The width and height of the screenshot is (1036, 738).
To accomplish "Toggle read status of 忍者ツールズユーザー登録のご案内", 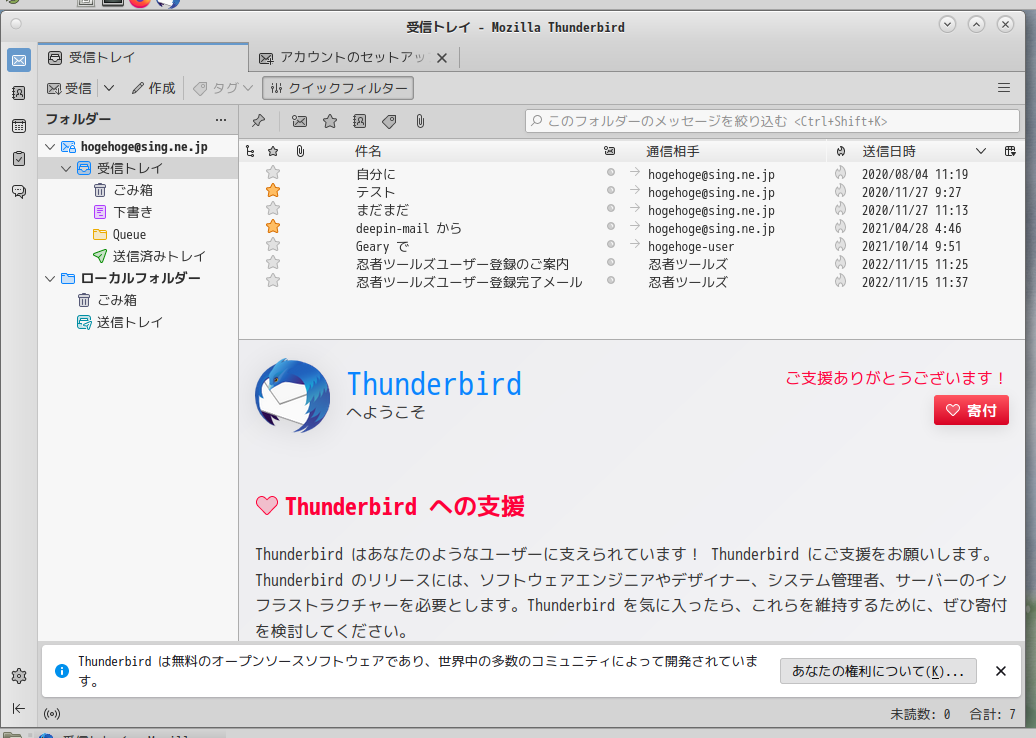I will [611, 262].
